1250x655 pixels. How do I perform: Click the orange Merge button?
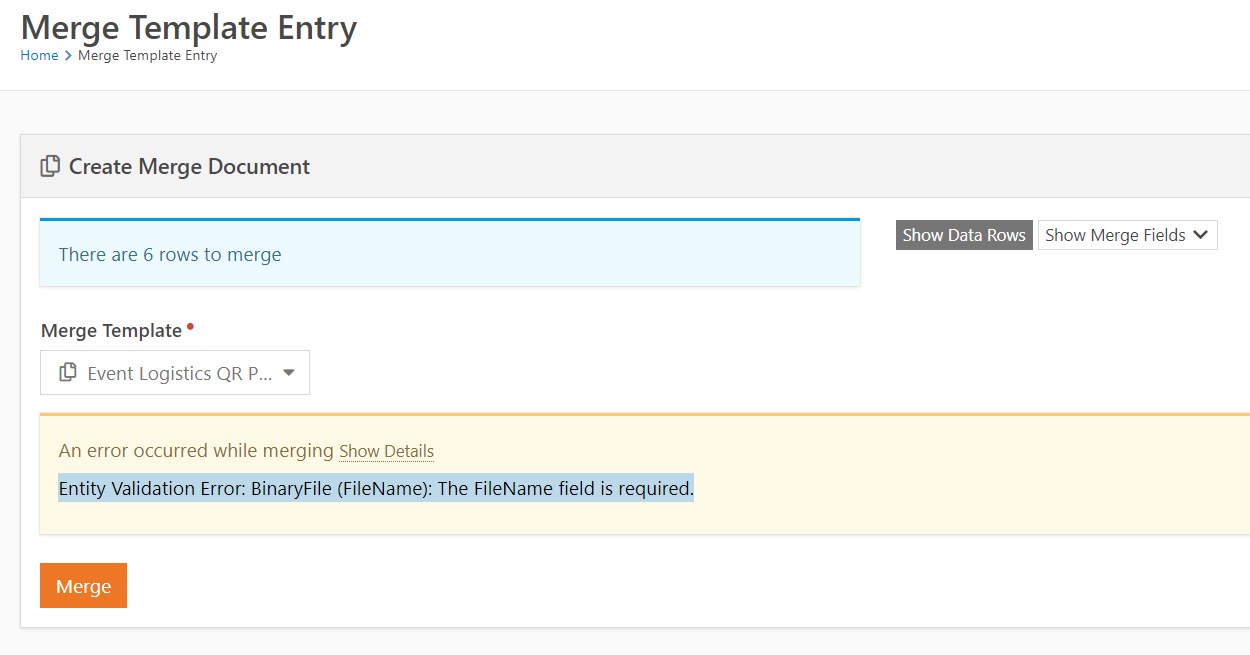tap(83, 586)
